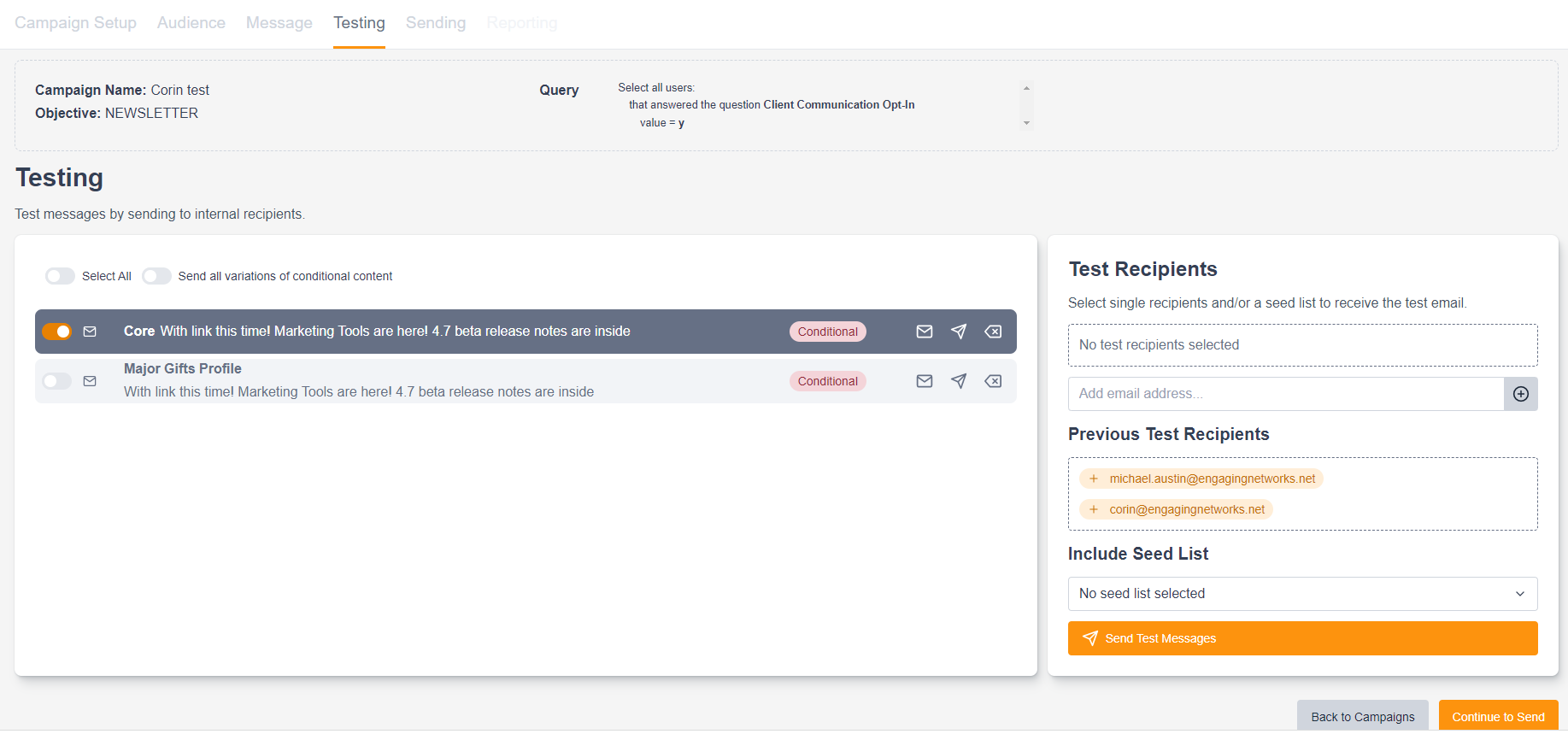Click Continue to Send button

pos(1497,716)
